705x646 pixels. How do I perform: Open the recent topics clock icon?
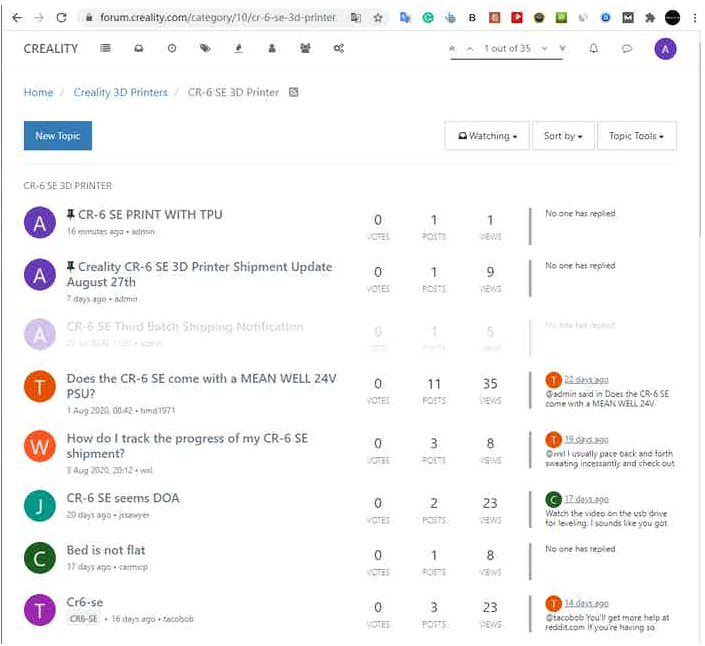[x=172, y=48]
